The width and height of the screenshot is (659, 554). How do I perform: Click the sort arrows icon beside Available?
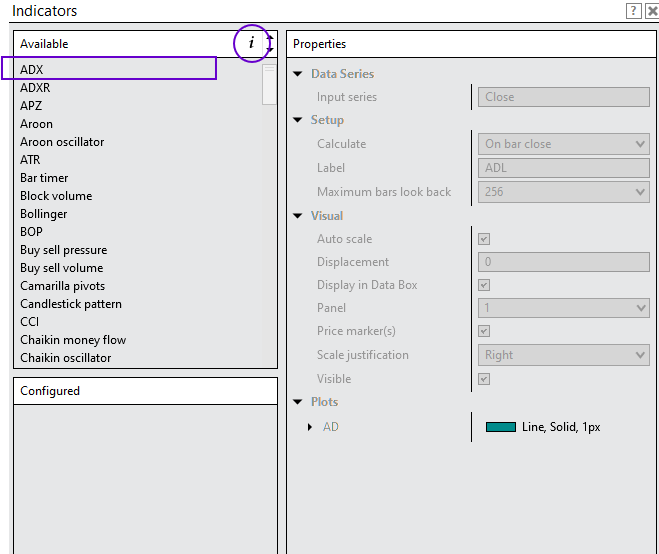[269, 43]
